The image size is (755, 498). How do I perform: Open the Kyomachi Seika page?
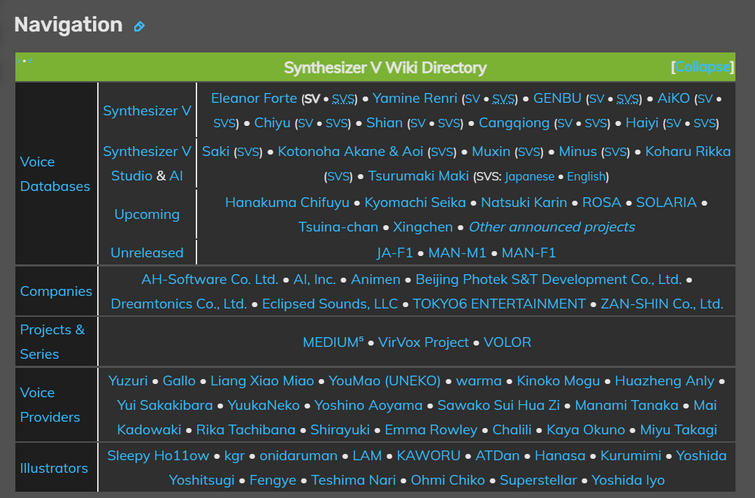(x=415, y=202)
